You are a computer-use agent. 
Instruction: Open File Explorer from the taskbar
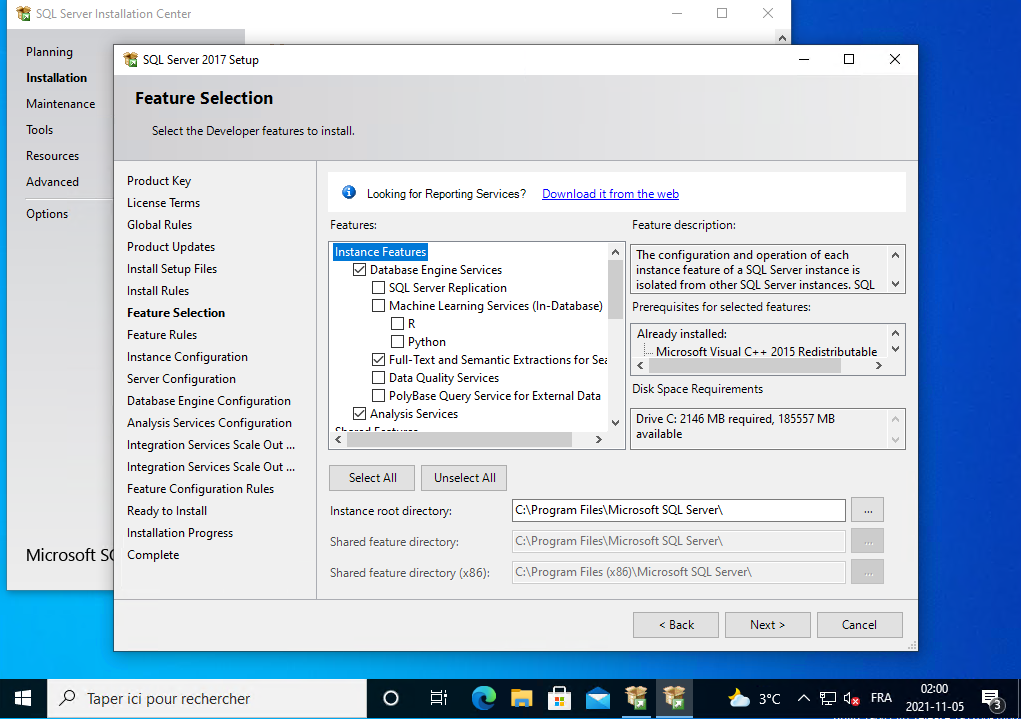click(x=521, y=698)
